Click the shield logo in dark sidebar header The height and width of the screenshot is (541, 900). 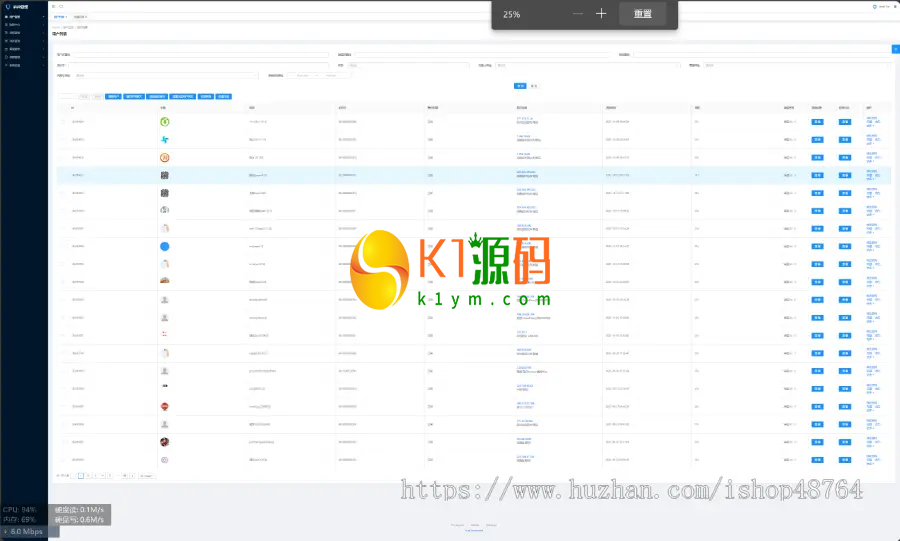[x=8, y=7]
